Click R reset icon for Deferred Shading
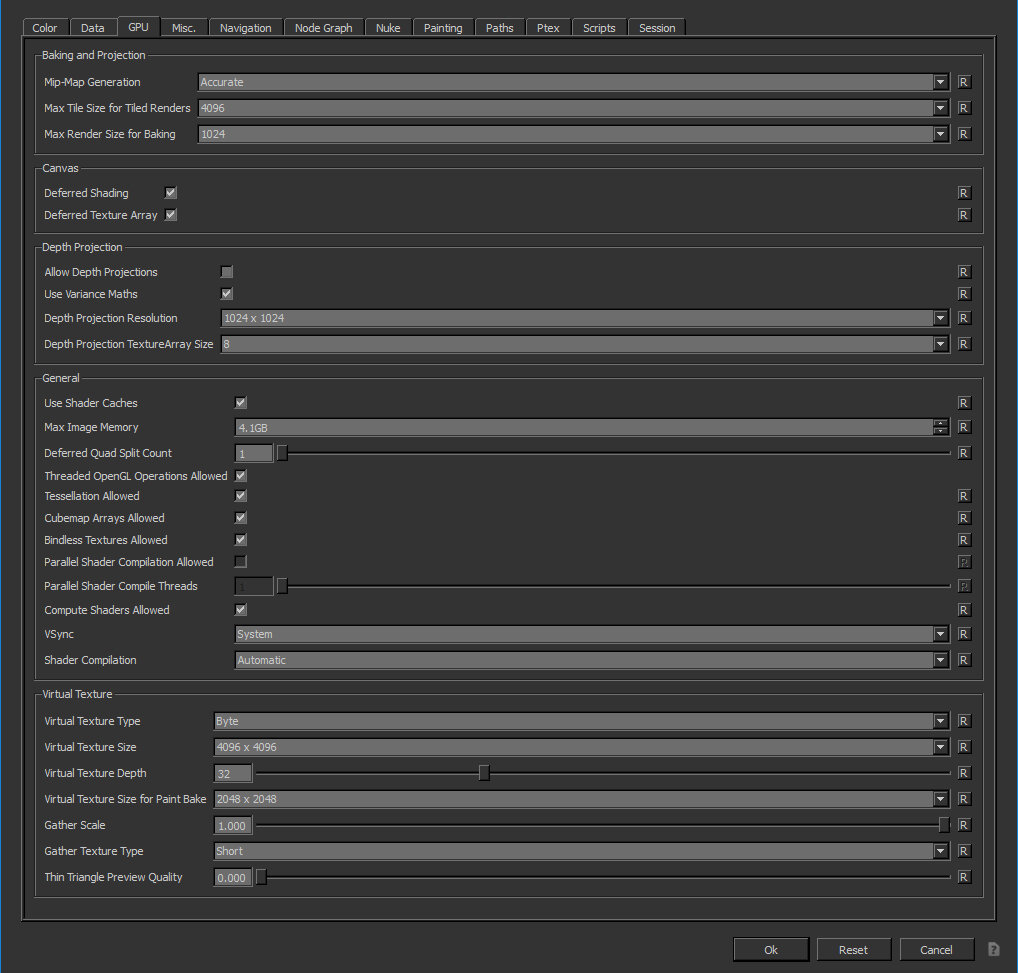Viewport: 1018px width, 973px height. point(964,193)
